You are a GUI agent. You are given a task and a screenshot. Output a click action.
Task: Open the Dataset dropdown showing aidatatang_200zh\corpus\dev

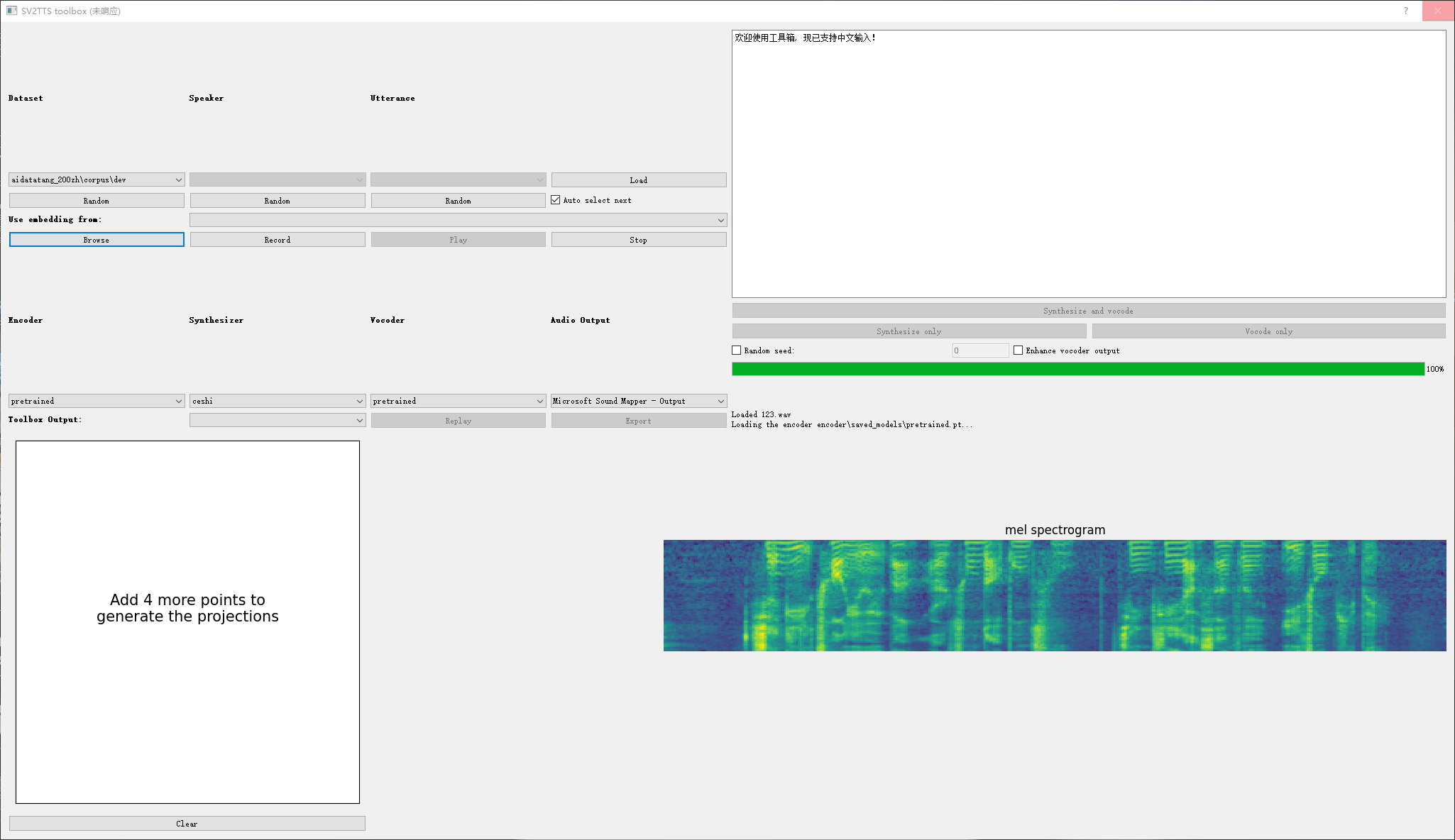click(96, 179)
